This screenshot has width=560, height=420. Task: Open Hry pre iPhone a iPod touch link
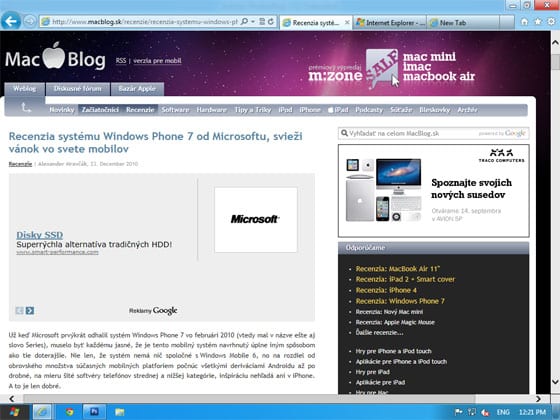coord(394,351)
